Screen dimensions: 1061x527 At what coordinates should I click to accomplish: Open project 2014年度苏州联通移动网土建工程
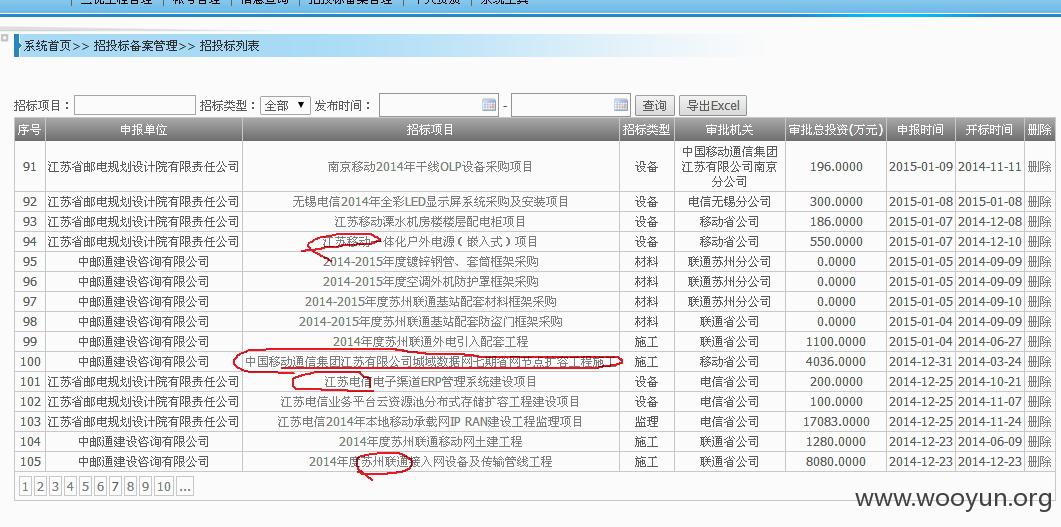pos(430,441)
